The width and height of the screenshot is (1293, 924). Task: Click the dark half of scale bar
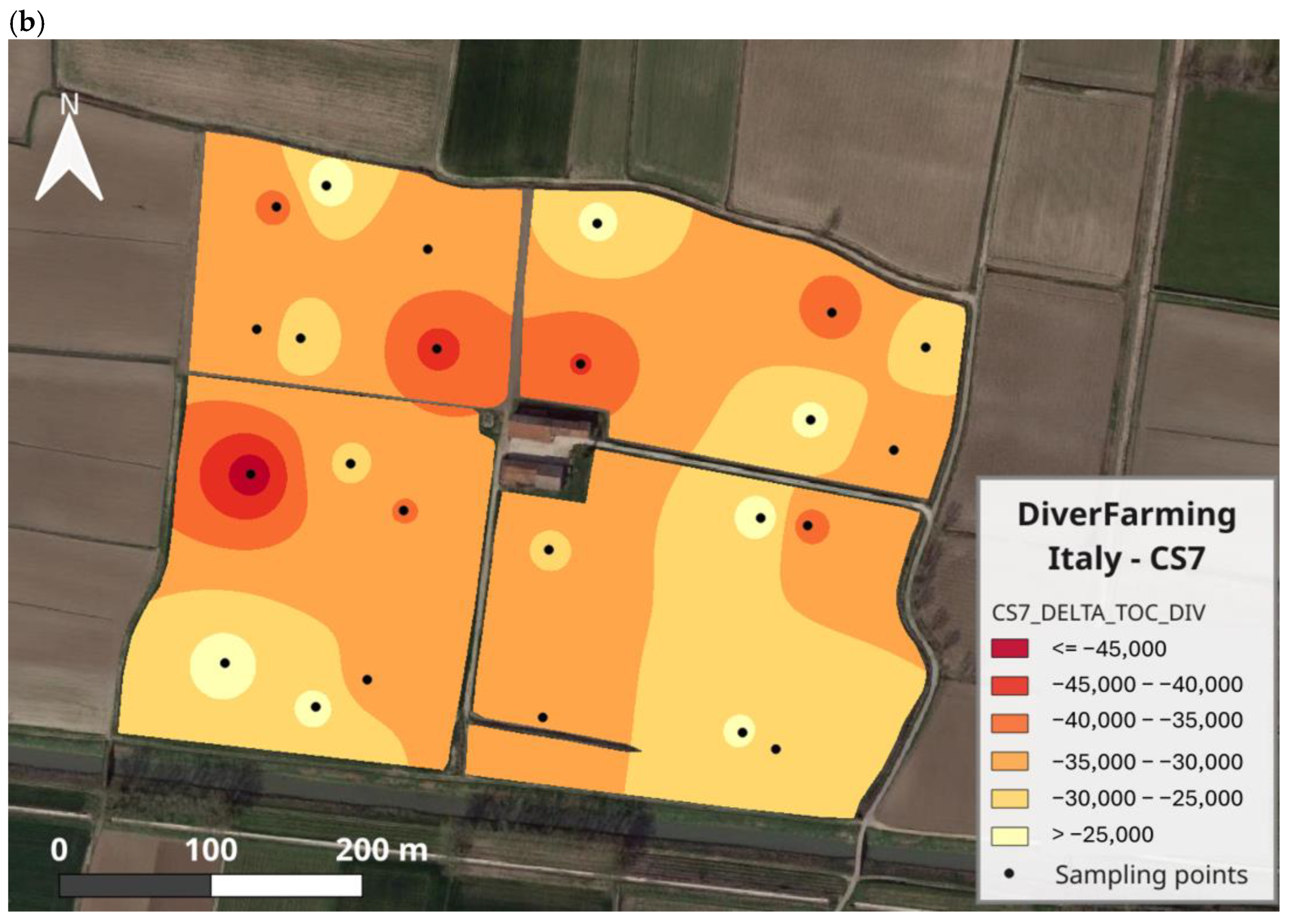136,886
